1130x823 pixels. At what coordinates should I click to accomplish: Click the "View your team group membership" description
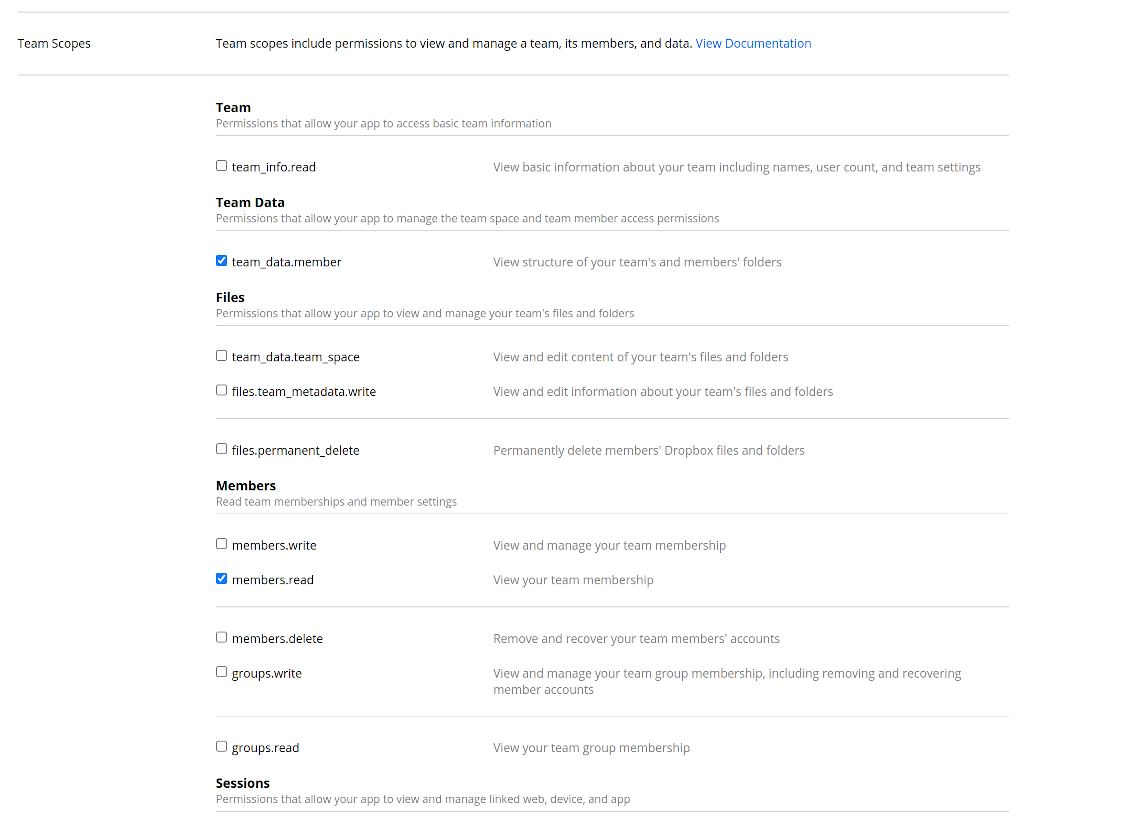pyautogui.click(x=591, y=748)
